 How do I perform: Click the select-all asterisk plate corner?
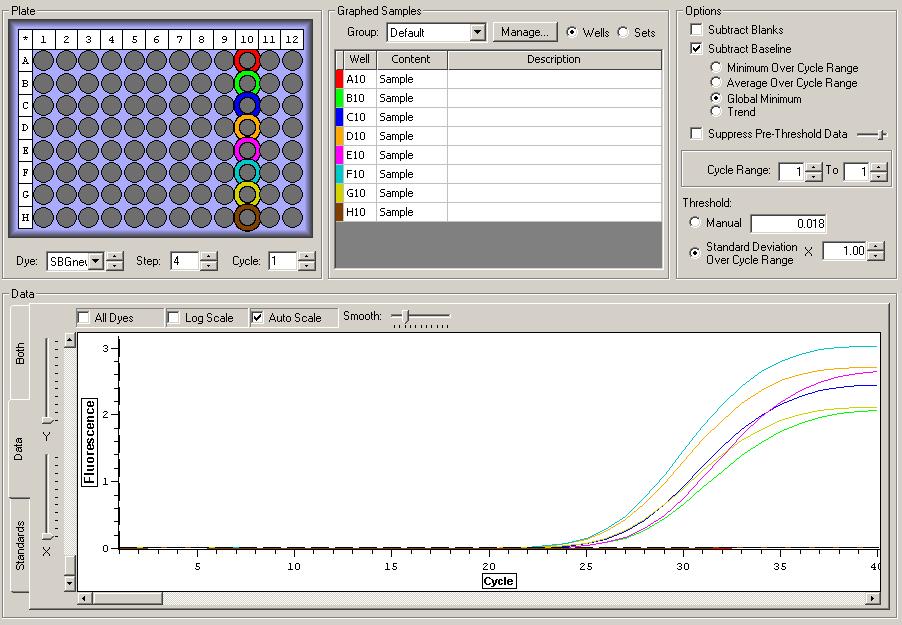tap(25, 39)
